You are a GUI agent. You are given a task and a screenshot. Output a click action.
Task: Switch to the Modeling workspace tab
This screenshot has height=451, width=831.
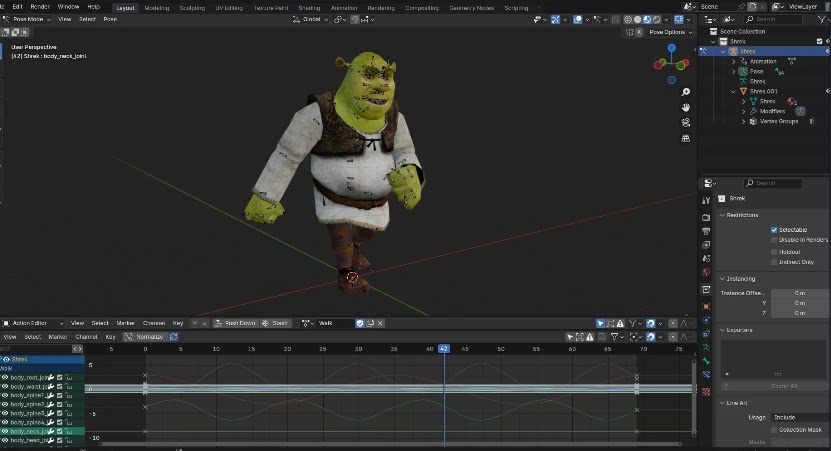tap(157, 8)
